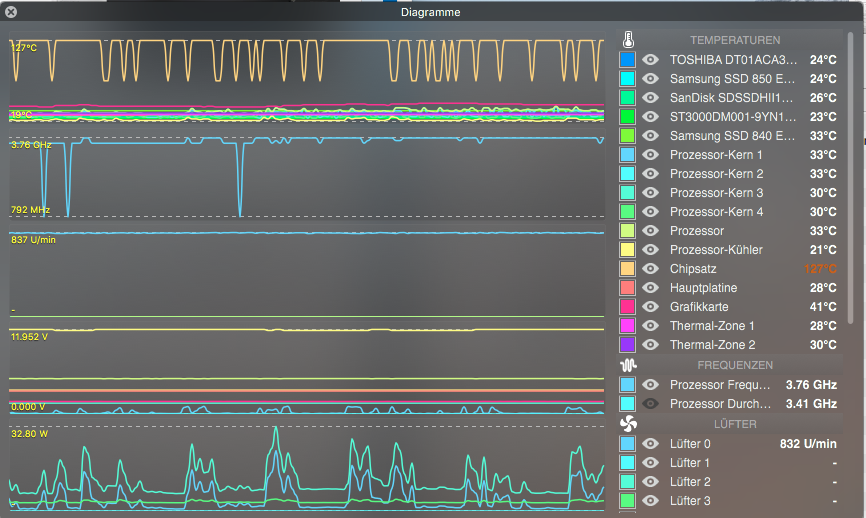Toggle eye icon for Thermal-Zone 1
The width and height of the screenshot is (866, 518).
click(651, 326)
